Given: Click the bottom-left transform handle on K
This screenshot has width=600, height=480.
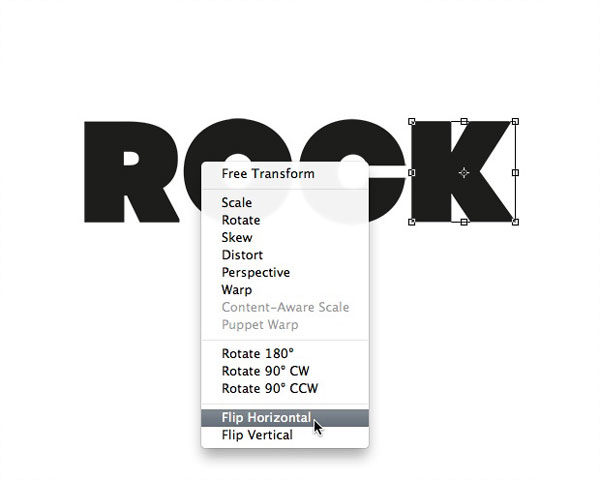Looking at the screenshot, I should (x=412, y=222).
